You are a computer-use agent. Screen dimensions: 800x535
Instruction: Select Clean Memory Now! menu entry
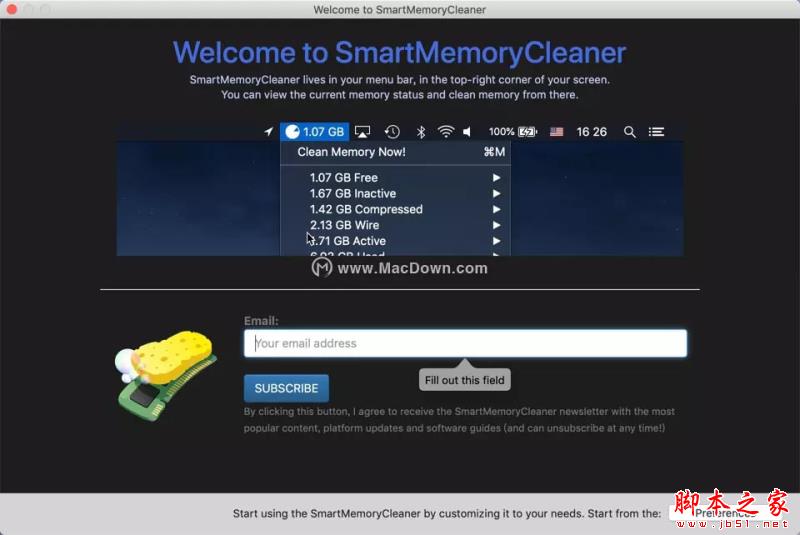pos(395,152)
